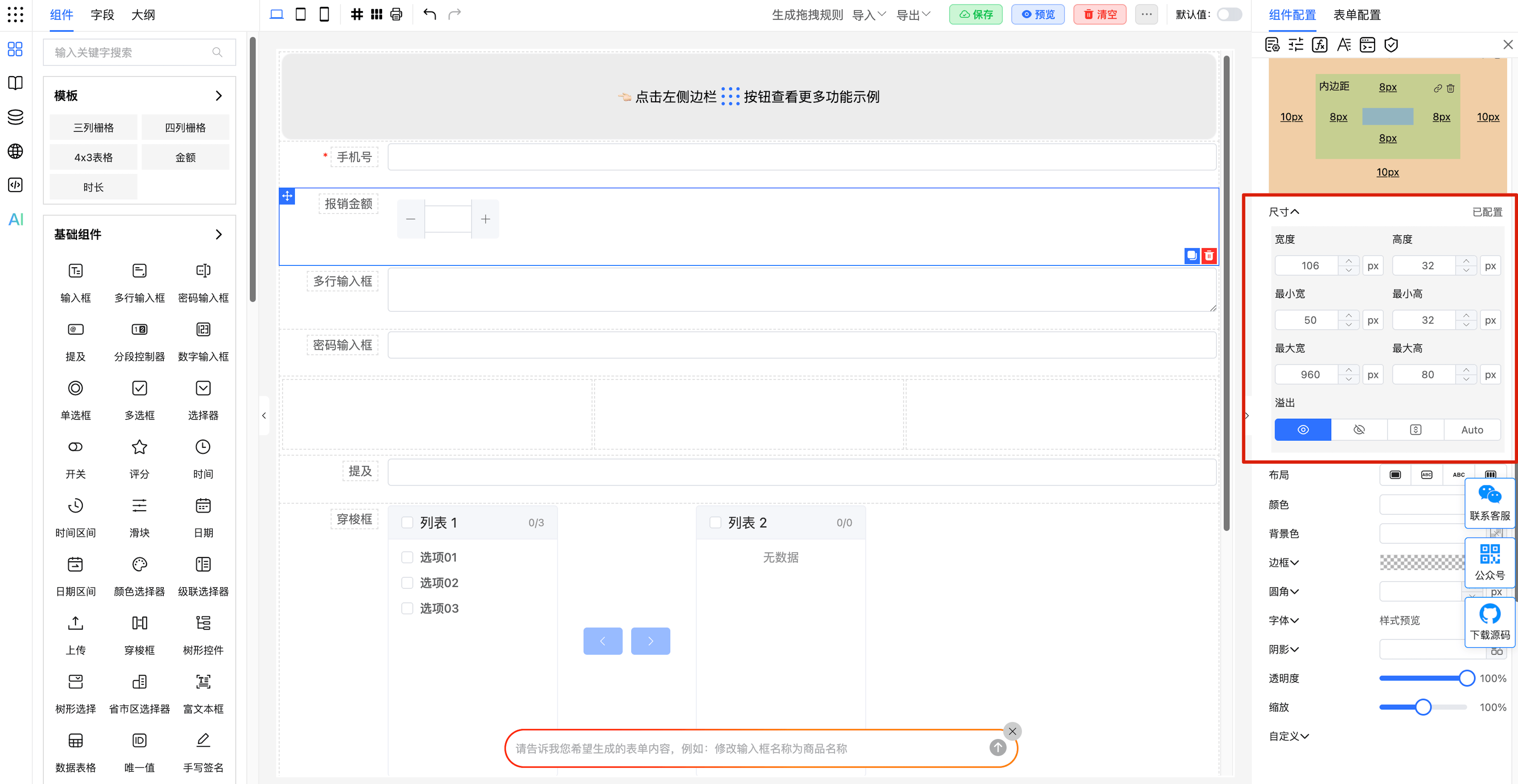Image resolution: width=1518 pixels, height=784 pixels.
Task: Open the AI assistant in left sidebar
Action: pos(16,219)
